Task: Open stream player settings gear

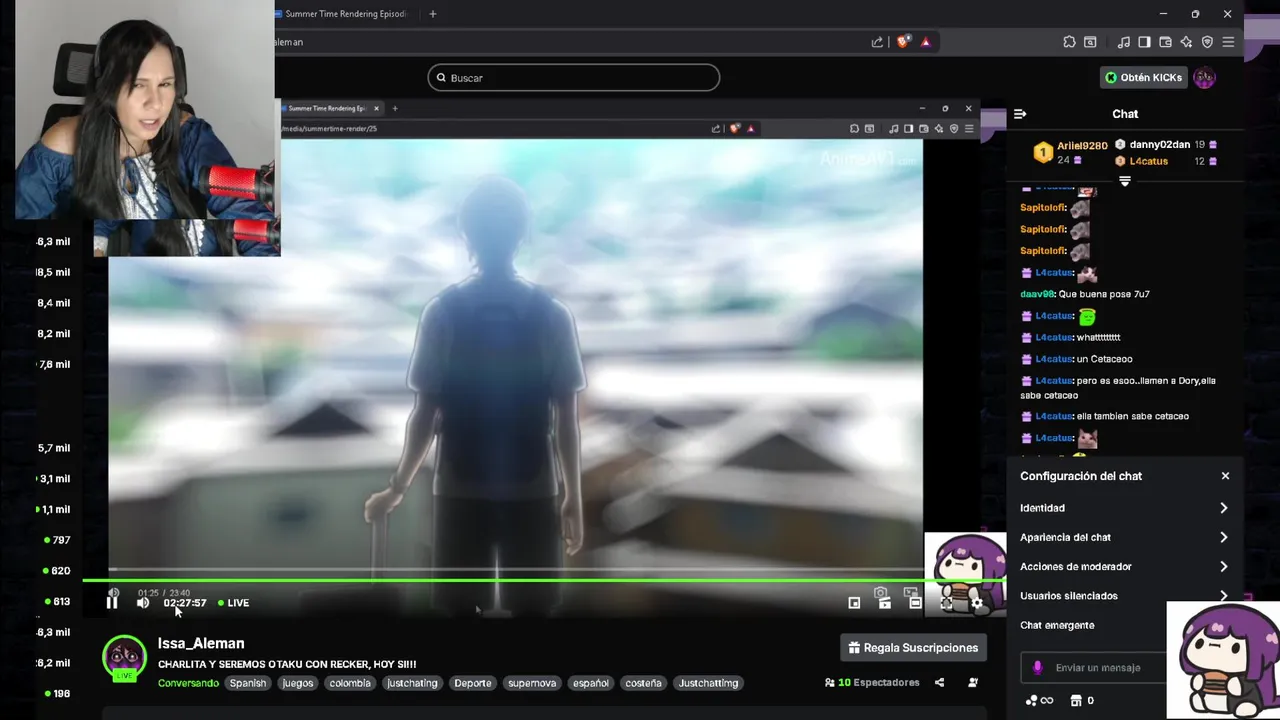Action: [x=977, y=603]
